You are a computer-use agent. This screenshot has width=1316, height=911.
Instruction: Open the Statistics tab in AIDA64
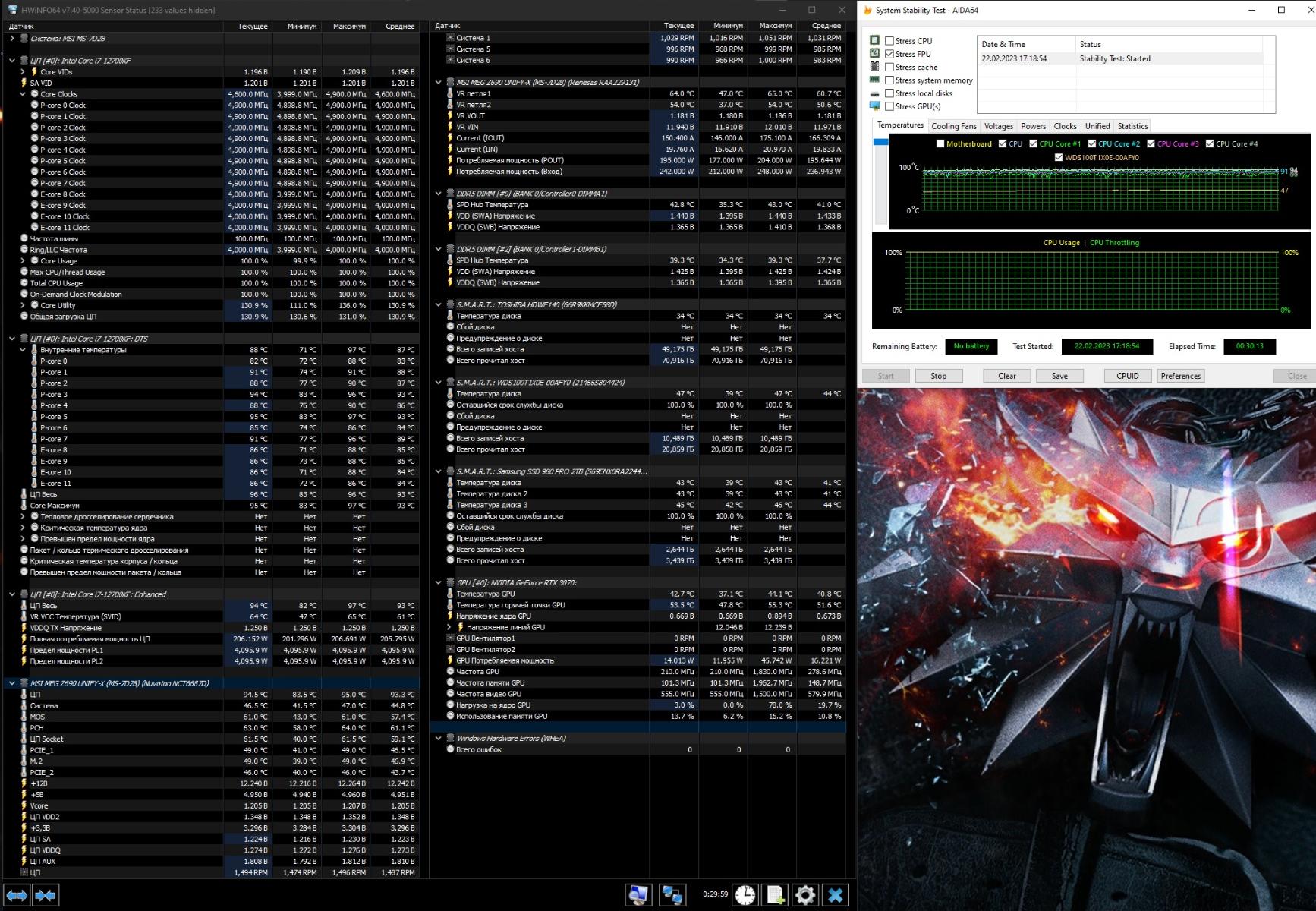pos(1132,126)
